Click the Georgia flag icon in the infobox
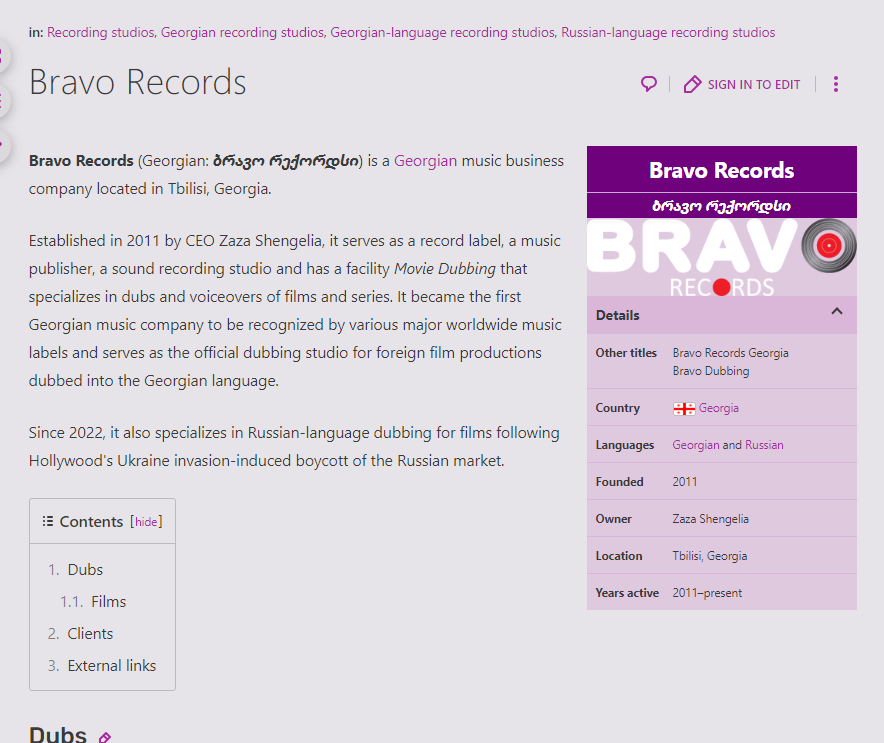The image size is (884, 743). coord(684,408)
